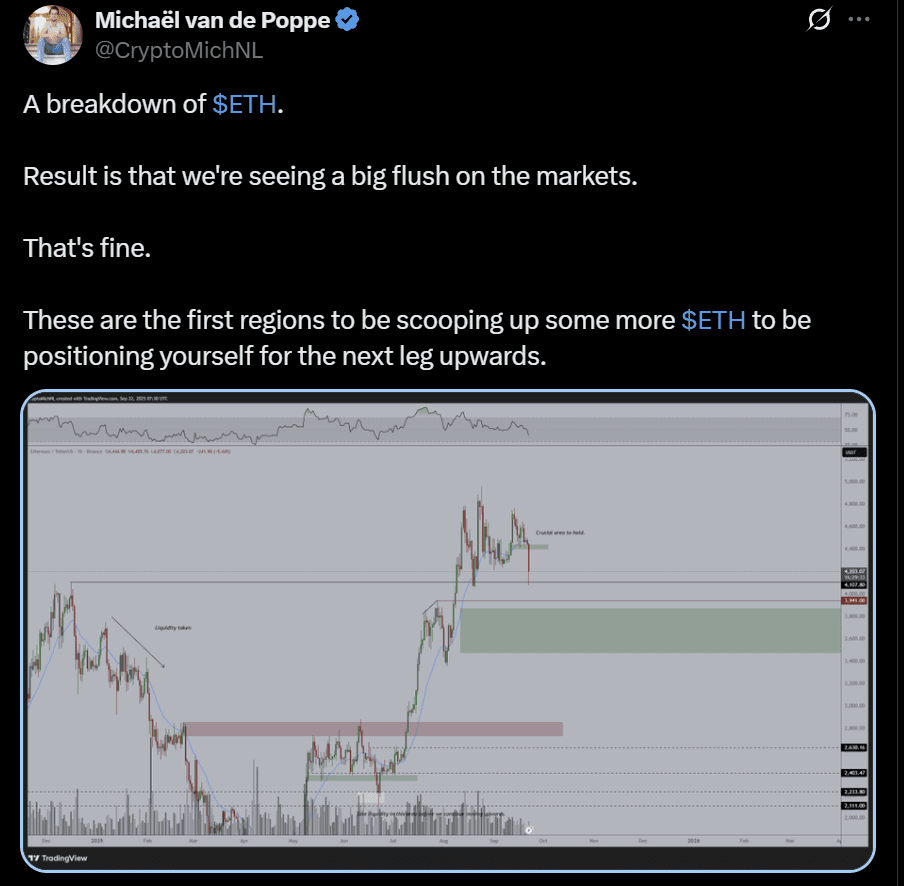
Task: Click the 2,638.16 price level label
Action: coord(853,747)
